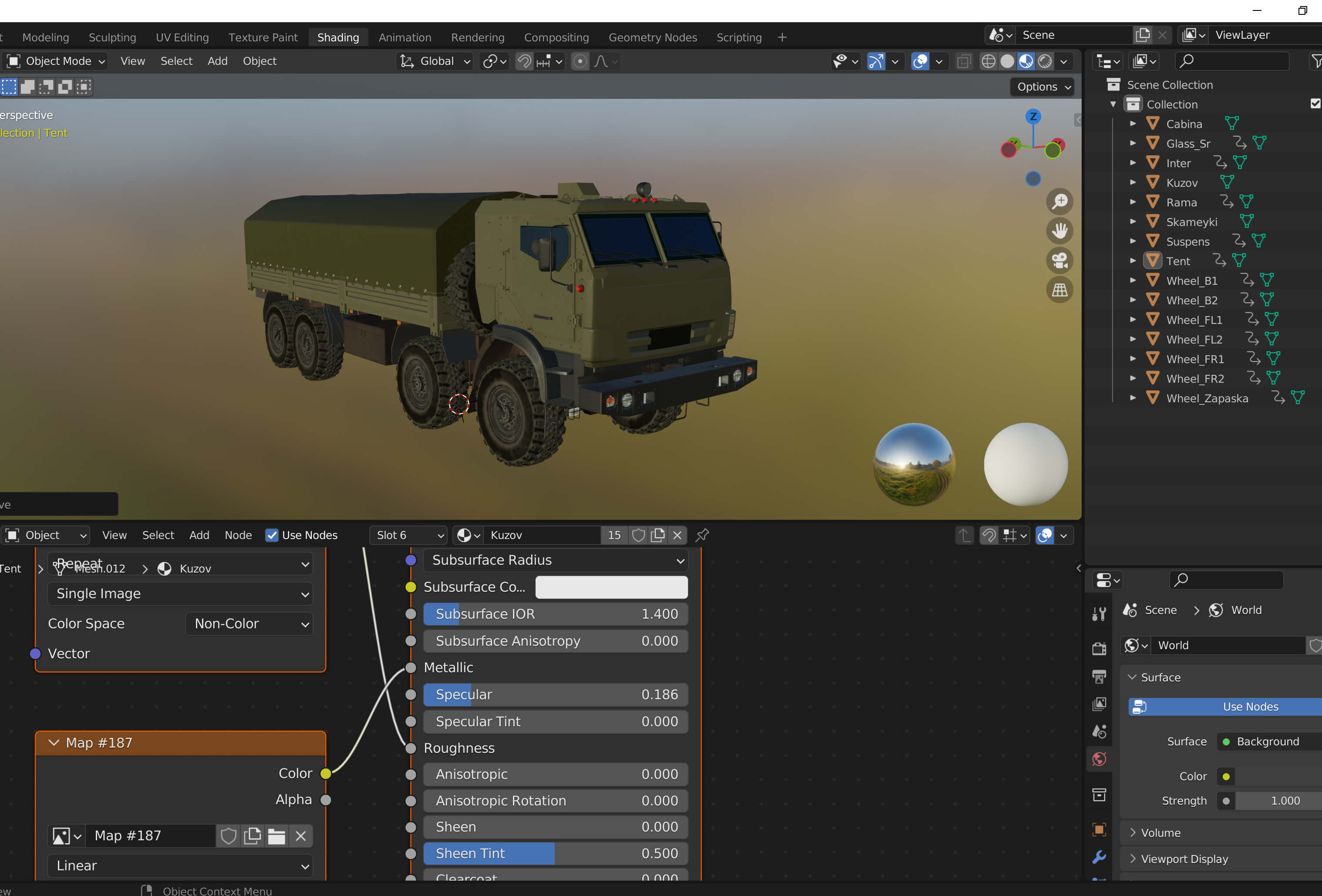Open World properties tab icon

coord(1099,759)
